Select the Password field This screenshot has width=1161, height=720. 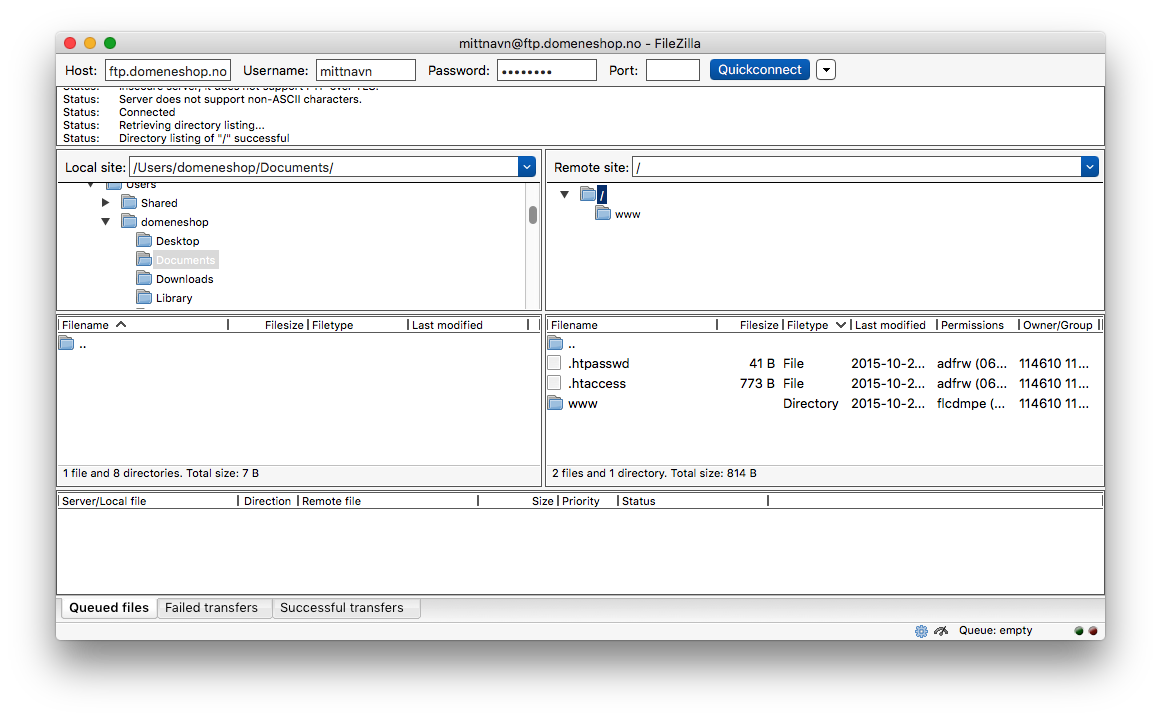tap(546, 70)
